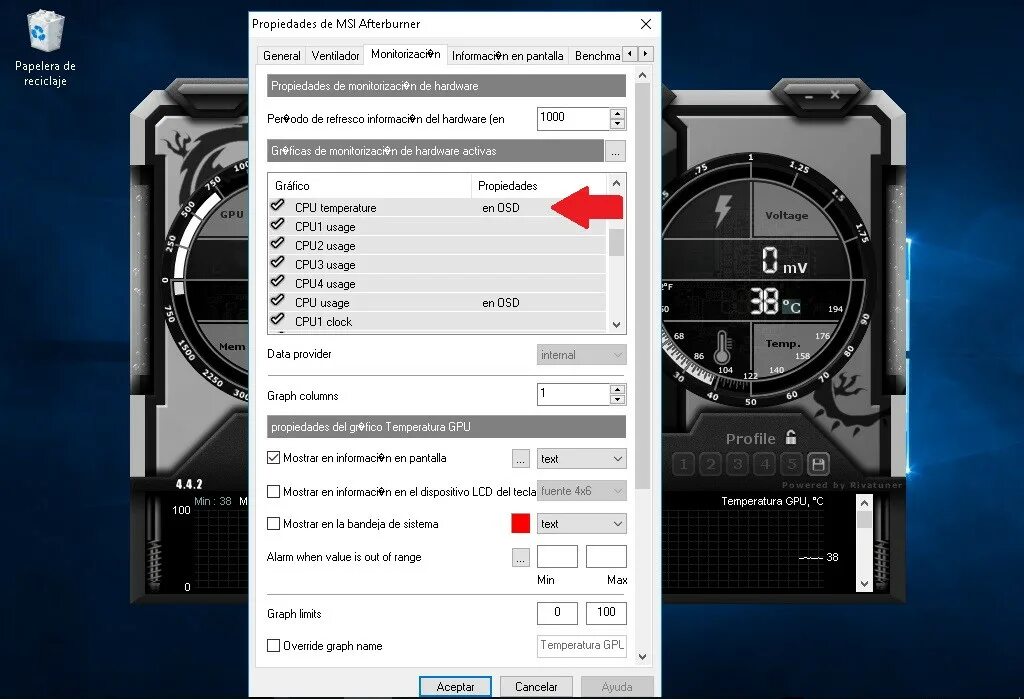Open the active graphs options ellipsis button
The height and width of the screenshot is (699, 1024).
coord(615,152)
